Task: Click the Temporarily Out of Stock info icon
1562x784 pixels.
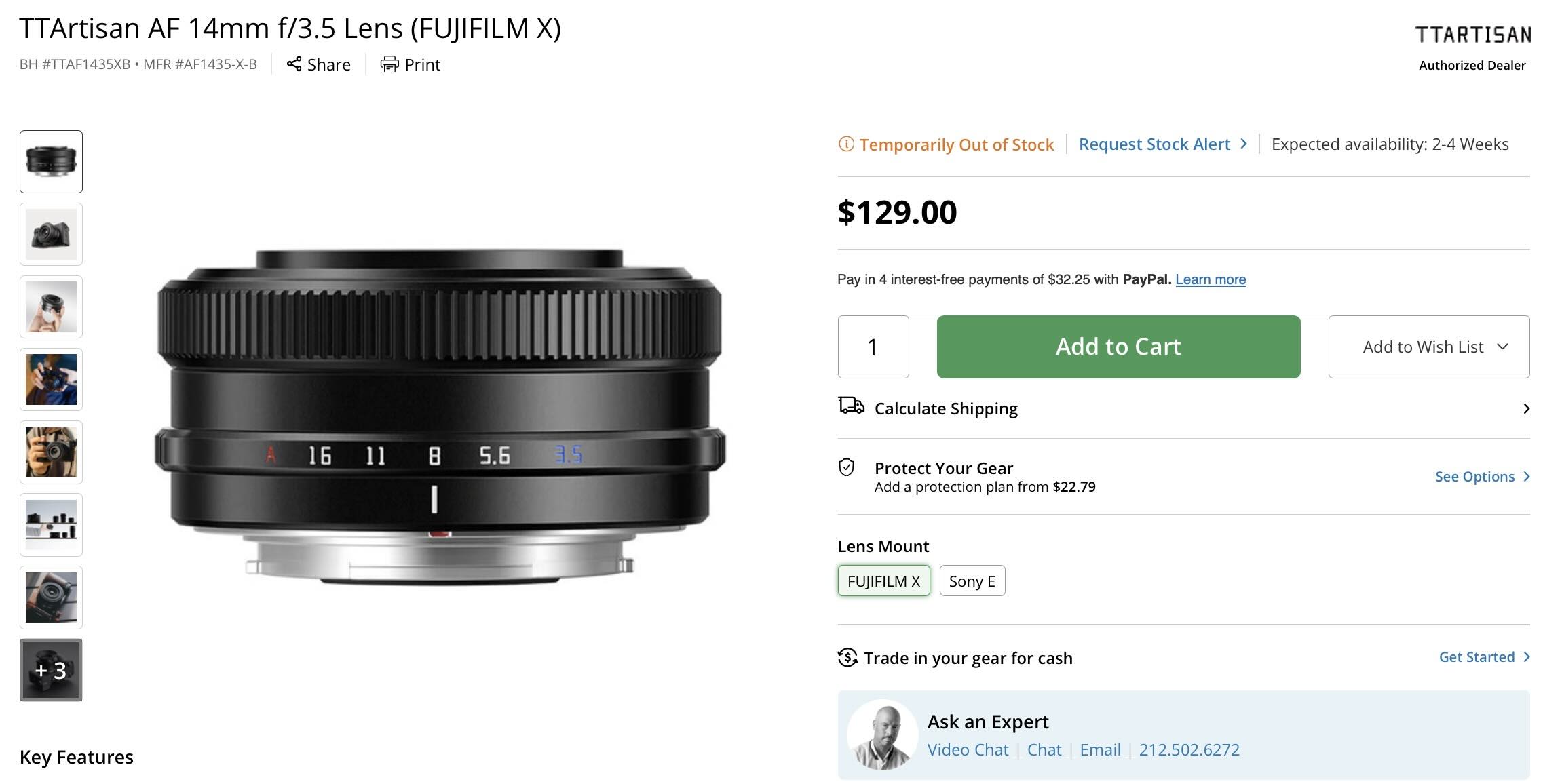Action: (846, 144)
